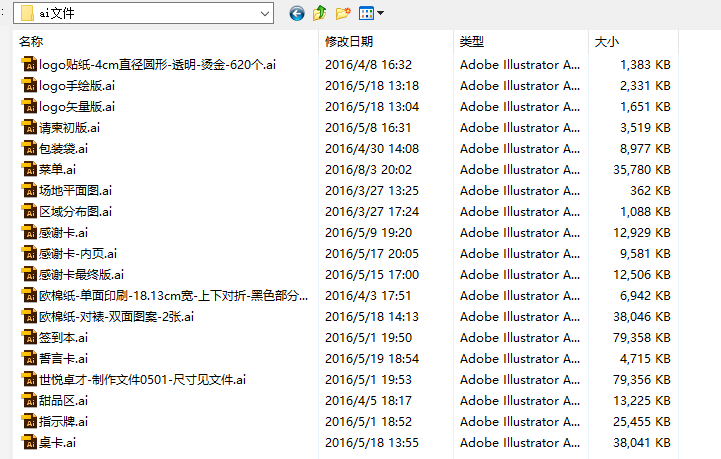Click size 4,715 KB of 誓言卡.ai
The height and width of the screenshot is (459, 721).
click(645, 359)
